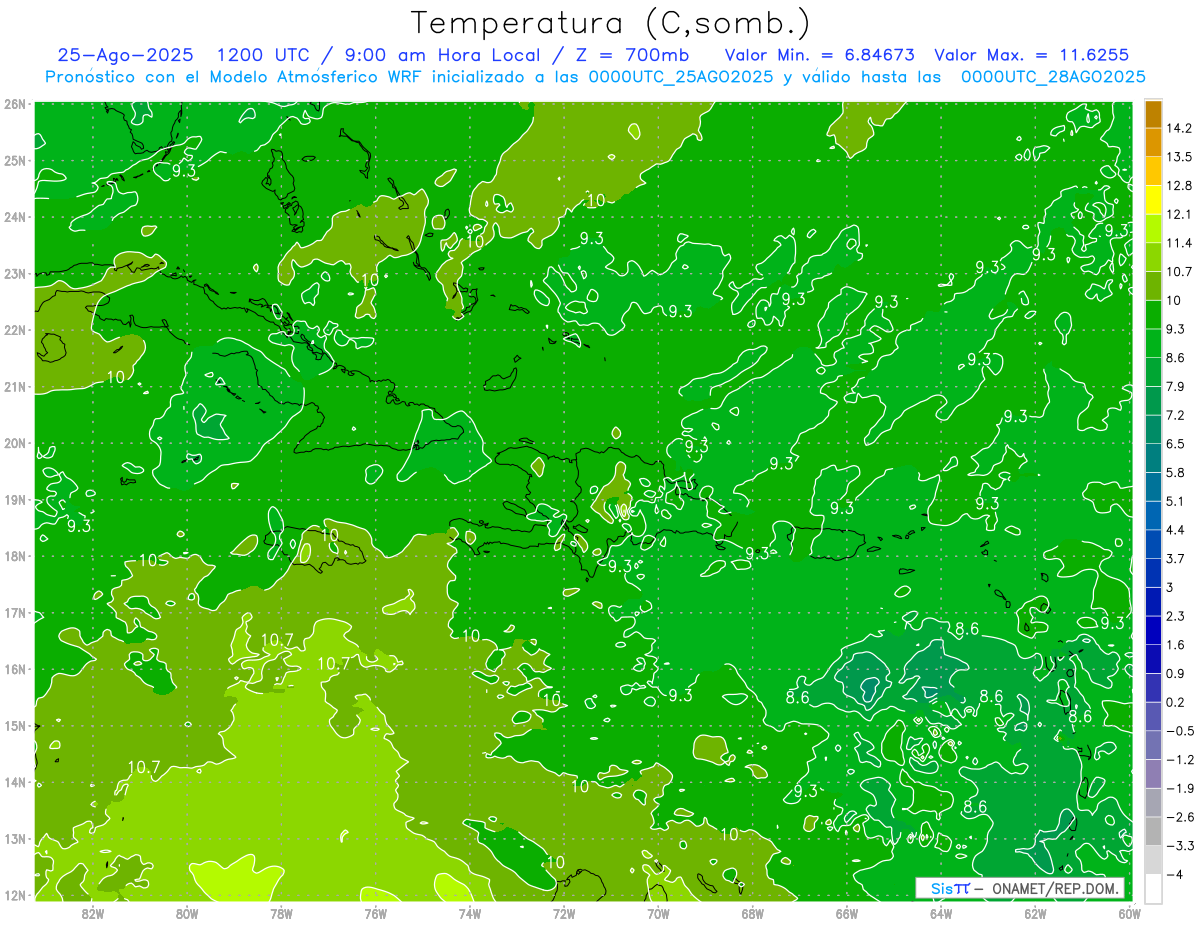Click the '-1.2' color bar label
This screenshot has width=1200, height=927.
[x=1178, y=759]
